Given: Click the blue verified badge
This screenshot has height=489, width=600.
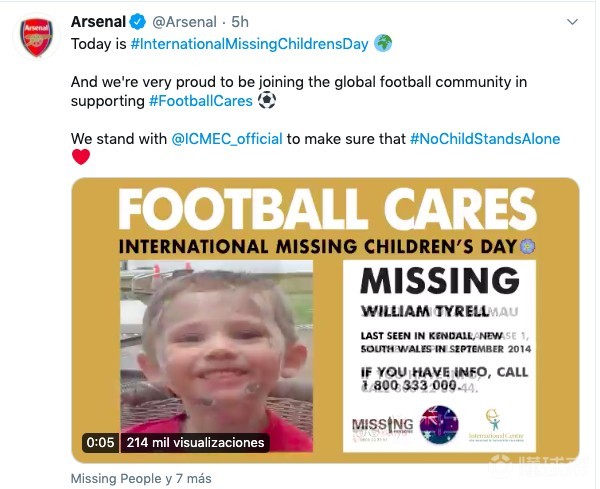Looking at the screenshot, I should coord(137,22).
